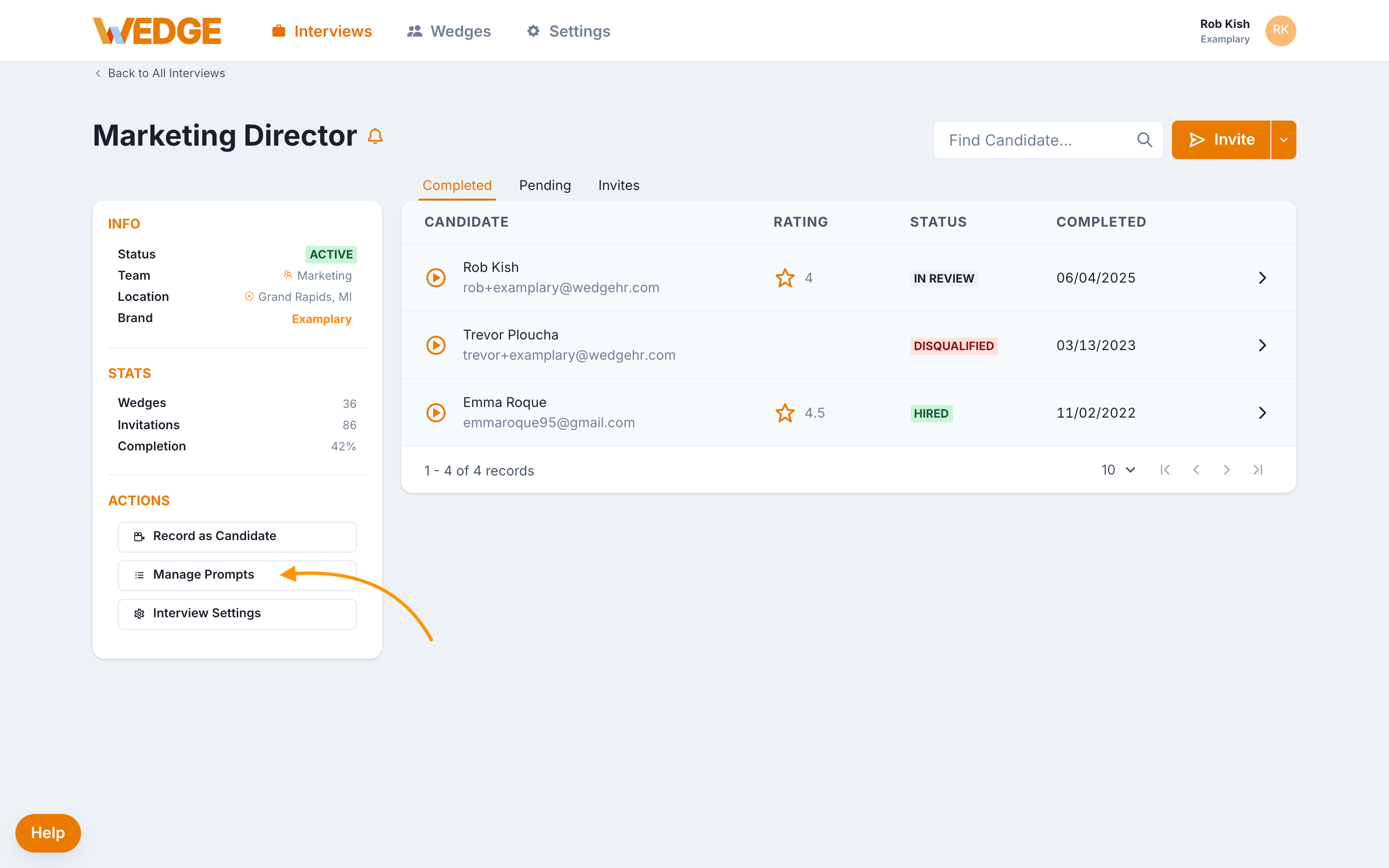This screenshot has height=868, width=1389.
Task: Click the search magnifier in Find Candidate field
Action: [1144, 139]
